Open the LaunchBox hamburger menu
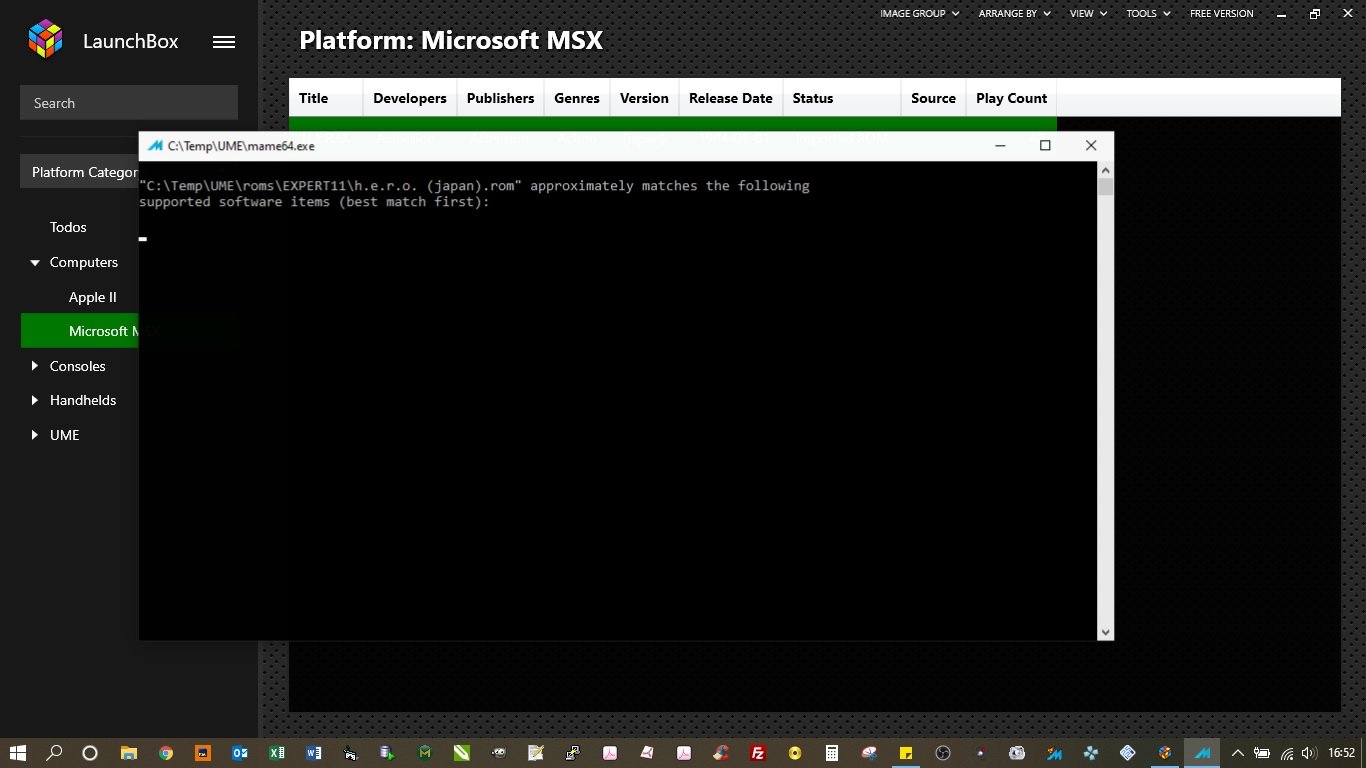Screen dimensions: 1366x768 point(224,42)
